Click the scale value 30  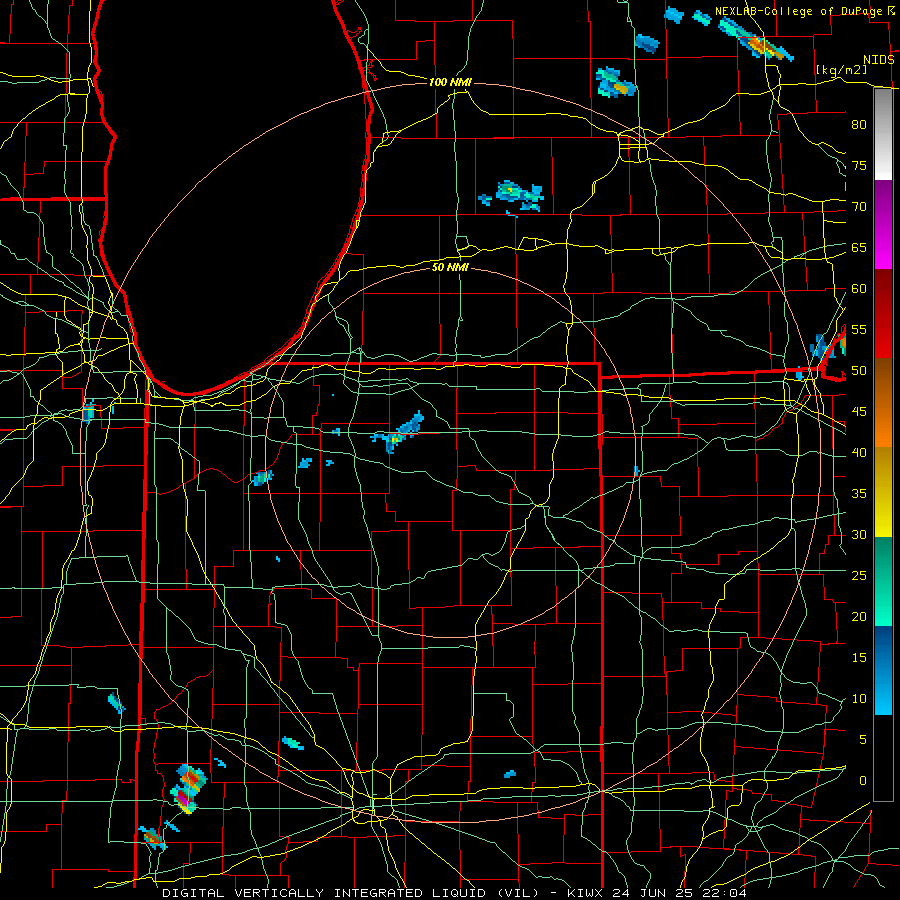(x=859, y=535)
